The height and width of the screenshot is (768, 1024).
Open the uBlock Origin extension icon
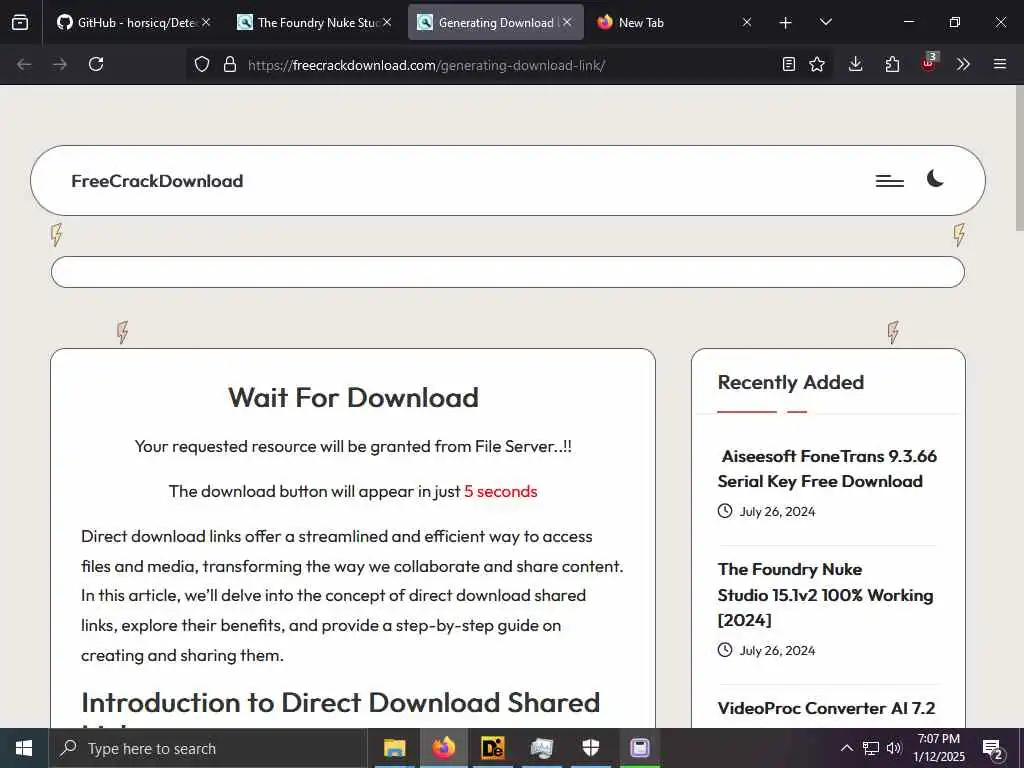click(x=929, y=63)
